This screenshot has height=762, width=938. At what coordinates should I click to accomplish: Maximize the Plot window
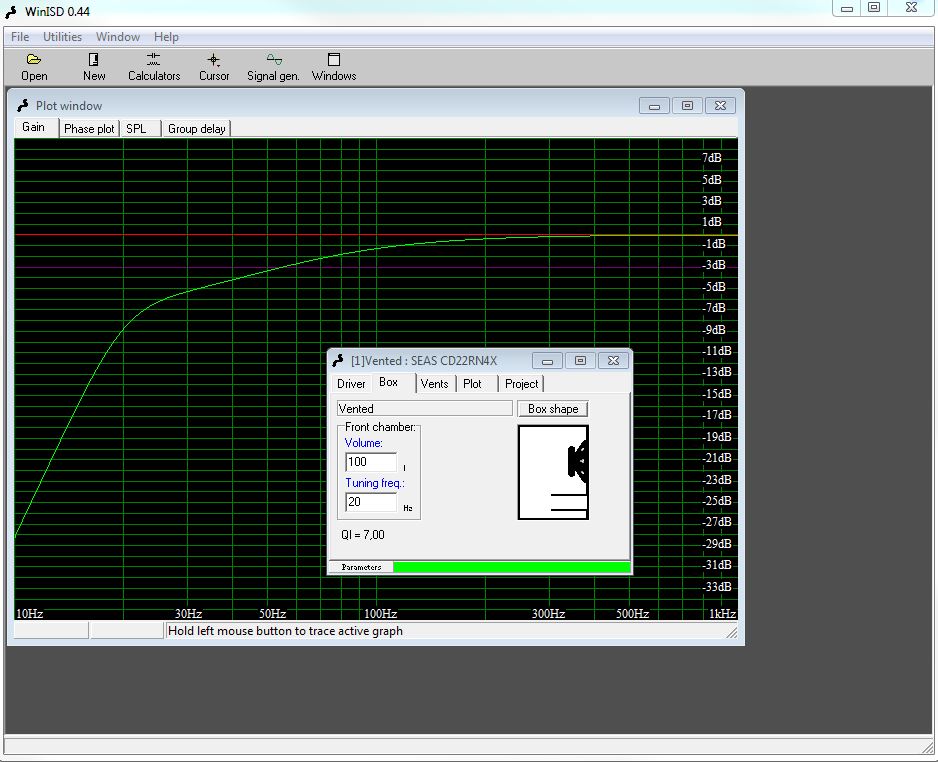tap(687, 106)
